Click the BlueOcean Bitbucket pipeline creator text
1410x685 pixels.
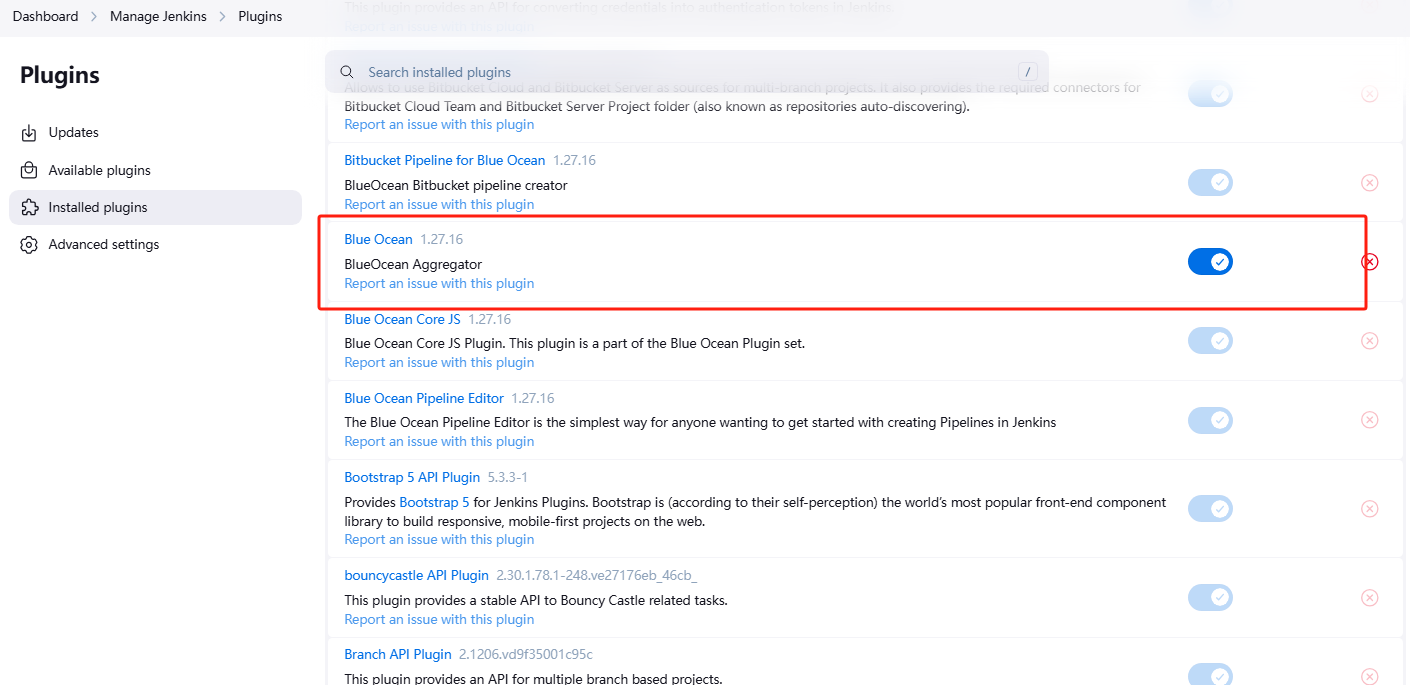pyautogui.click(x=456, y=185)
